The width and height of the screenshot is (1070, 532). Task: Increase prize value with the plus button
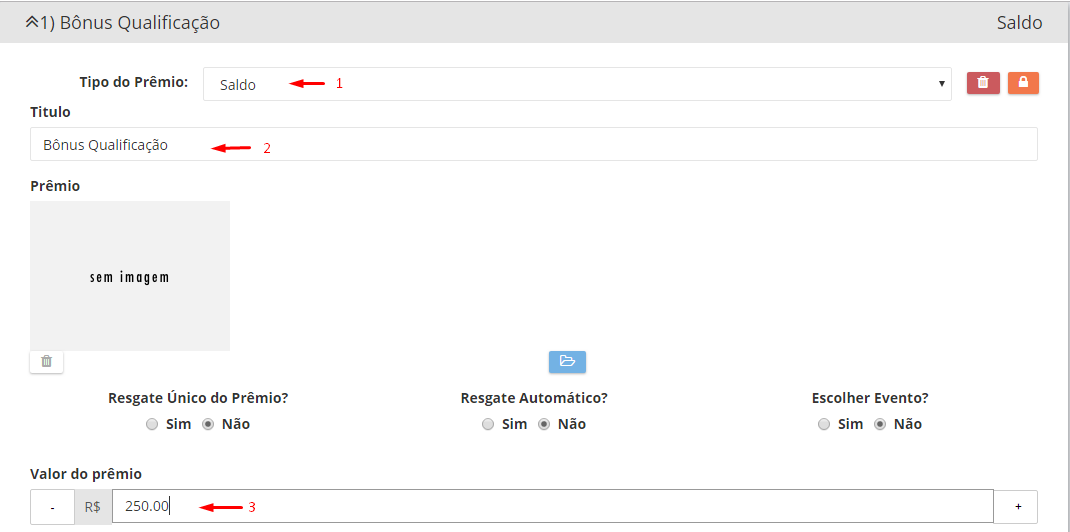click(1018, 507)
